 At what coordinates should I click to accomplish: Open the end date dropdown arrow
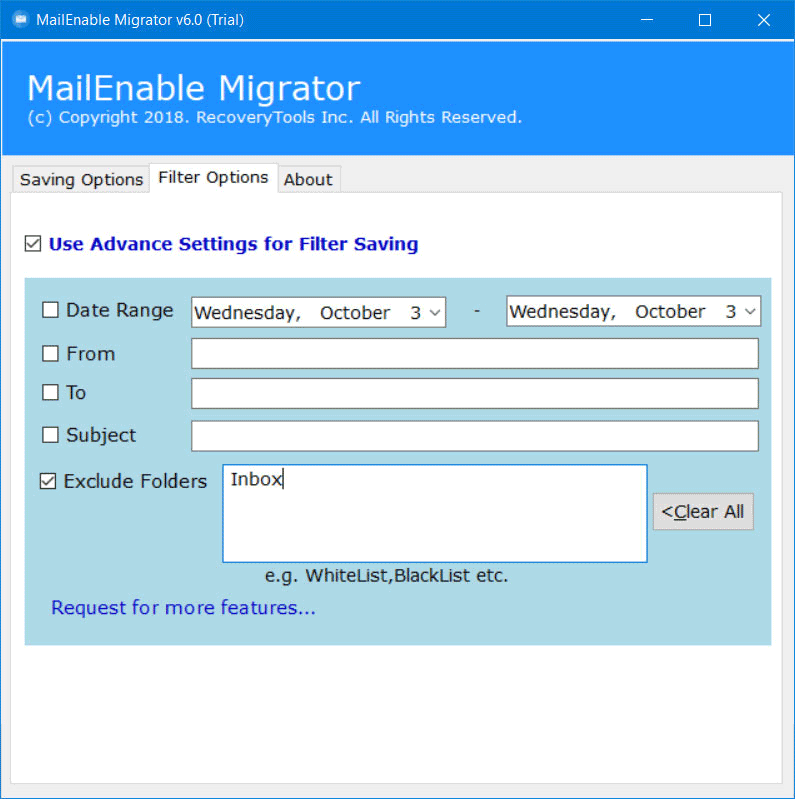coord(750,311)
